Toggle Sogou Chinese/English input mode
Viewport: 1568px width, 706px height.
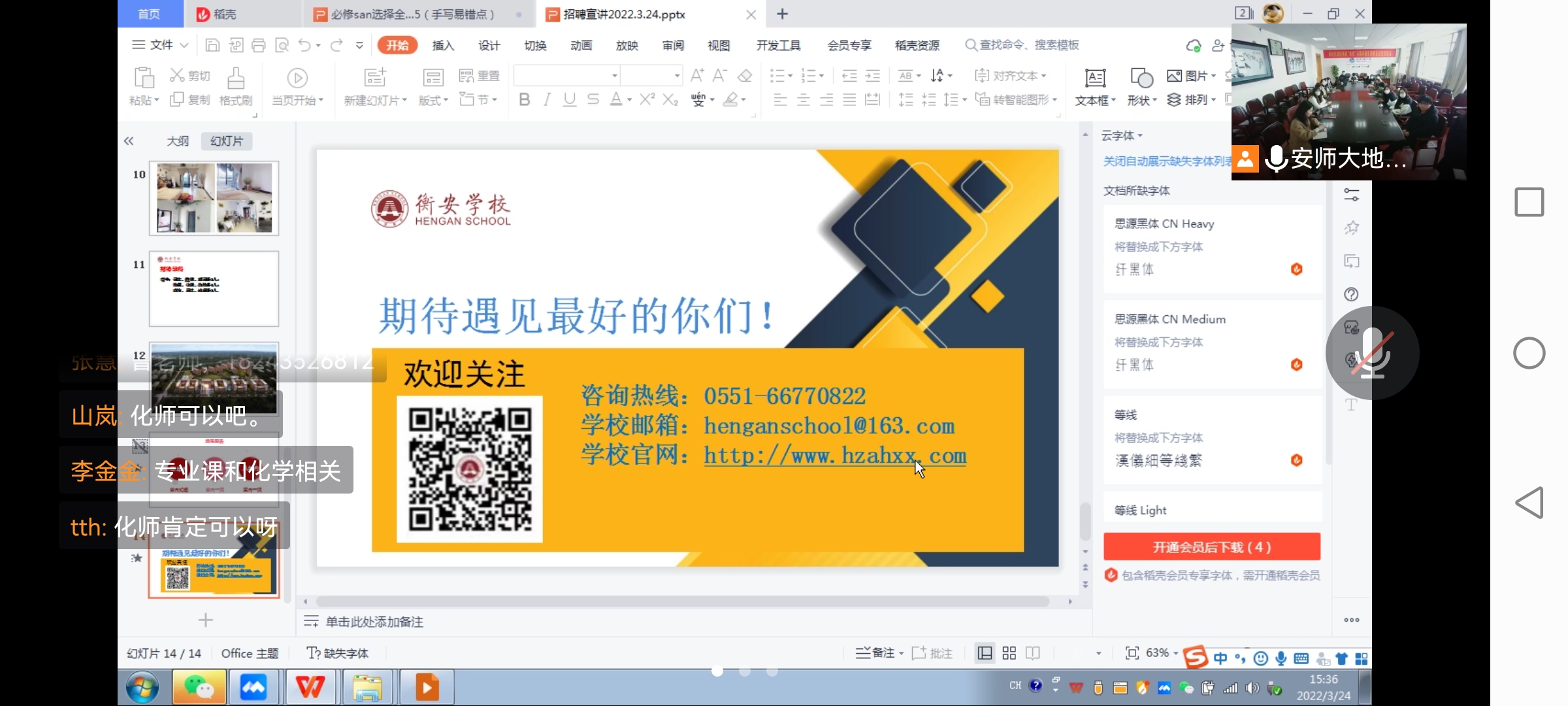pyautogui.click(x=1220, y=658)
